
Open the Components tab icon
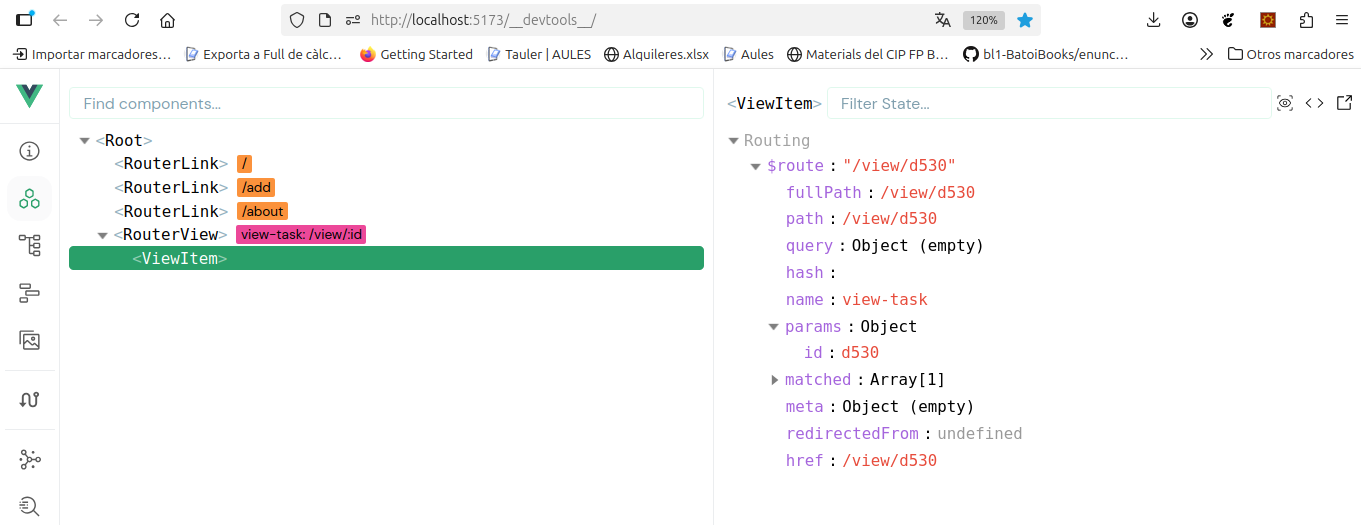(29, 199)
